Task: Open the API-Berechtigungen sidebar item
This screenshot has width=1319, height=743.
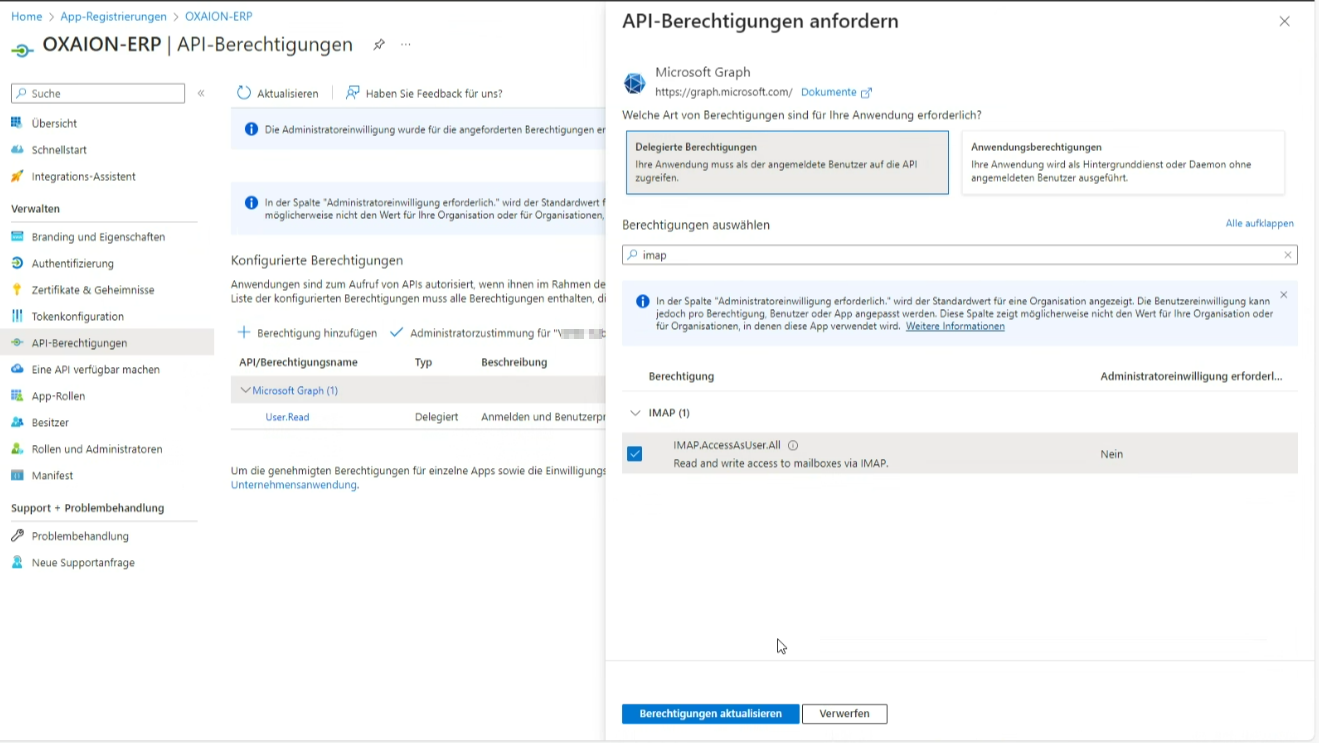Action: coord(107,343)
